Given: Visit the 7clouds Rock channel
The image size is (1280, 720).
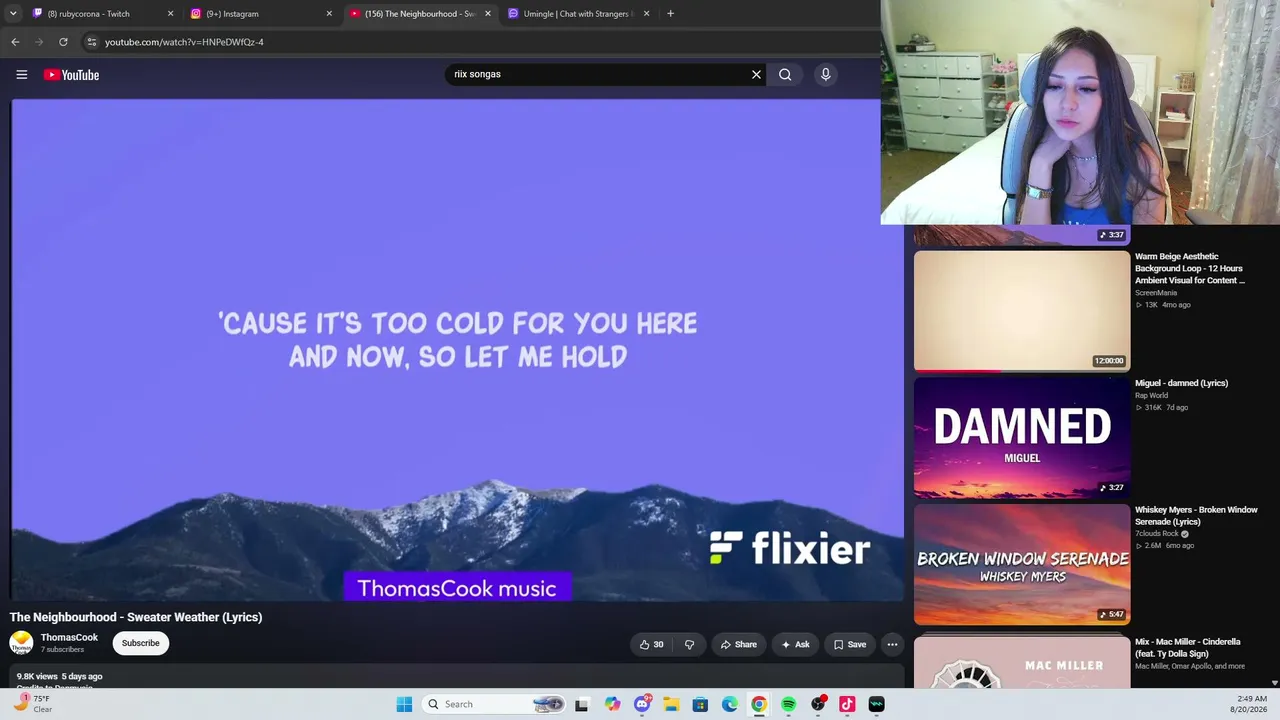Looking at the screenshot, I should click(x=1156, y=534).
